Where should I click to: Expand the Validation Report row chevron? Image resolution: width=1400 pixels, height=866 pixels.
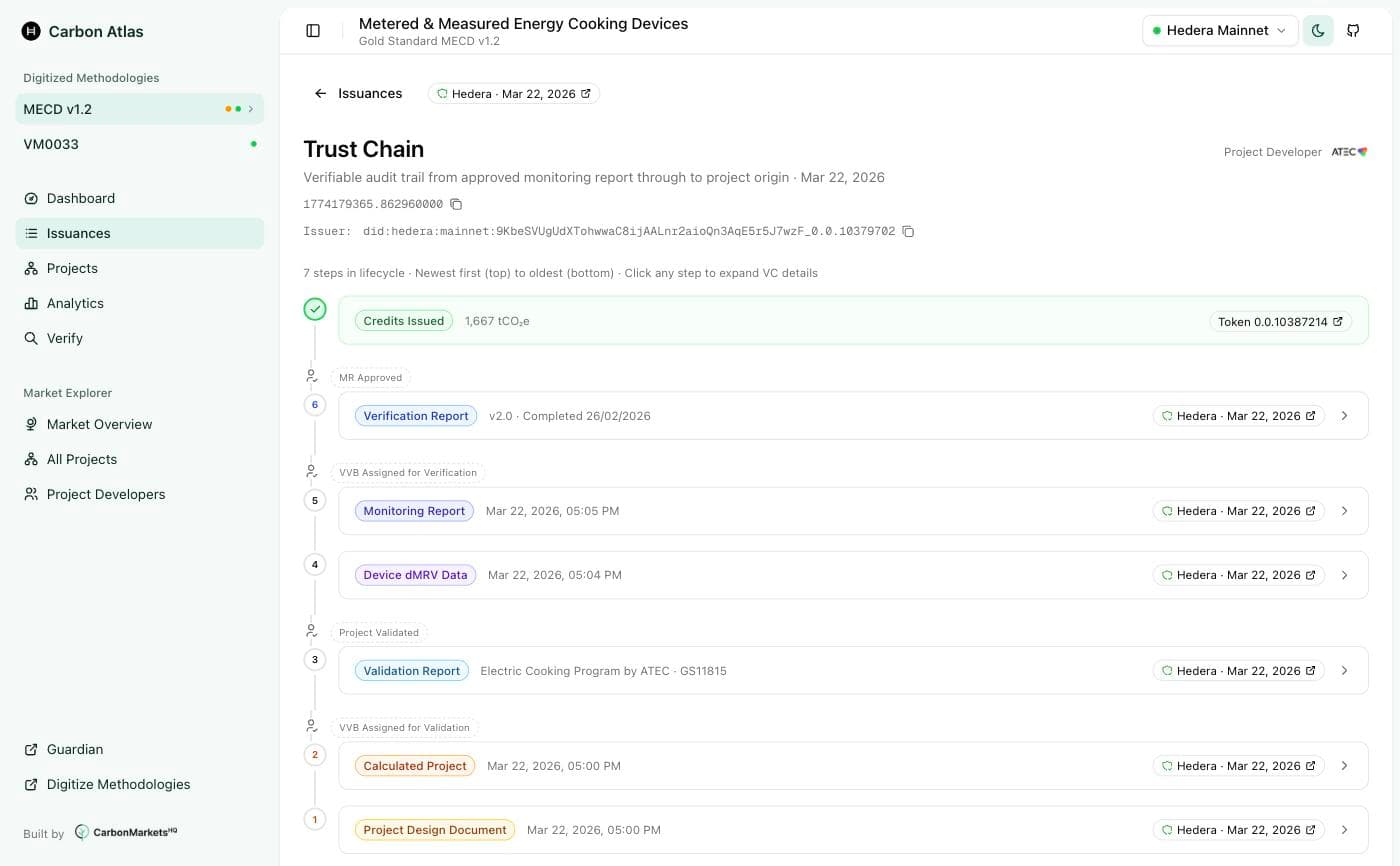pos(1344,671)
